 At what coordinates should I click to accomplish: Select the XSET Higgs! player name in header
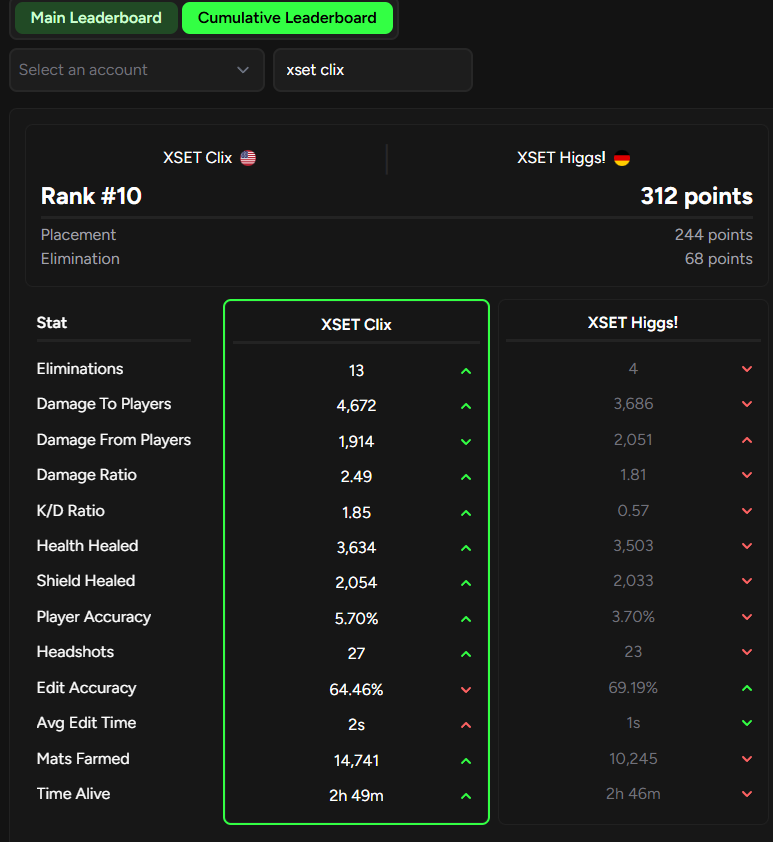pos(561,158)
